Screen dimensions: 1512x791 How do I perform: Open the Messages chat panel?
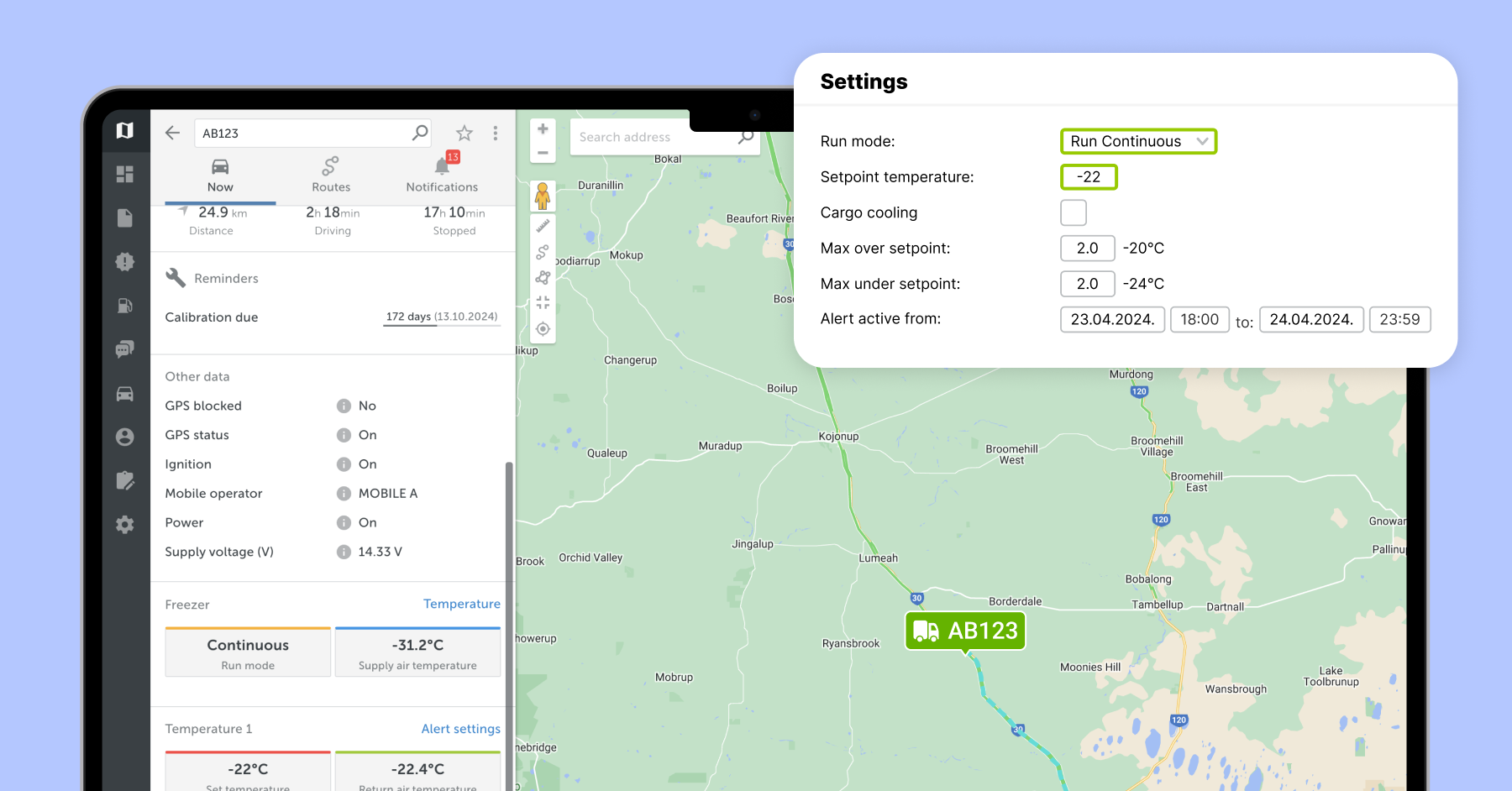tap(125, 349)
